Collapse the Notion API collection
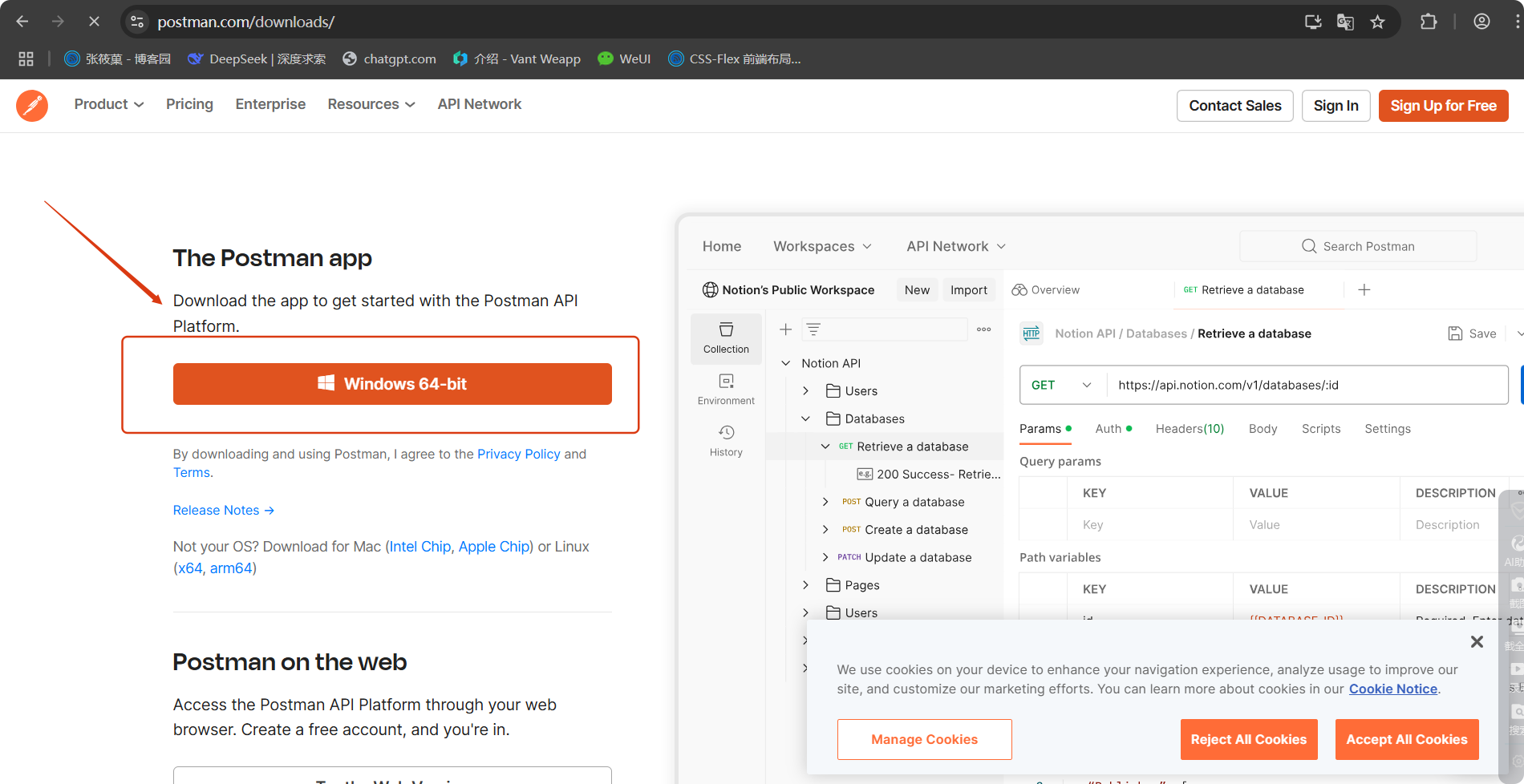This screenshot has width=1524, height=784. [x=786, y=363]
